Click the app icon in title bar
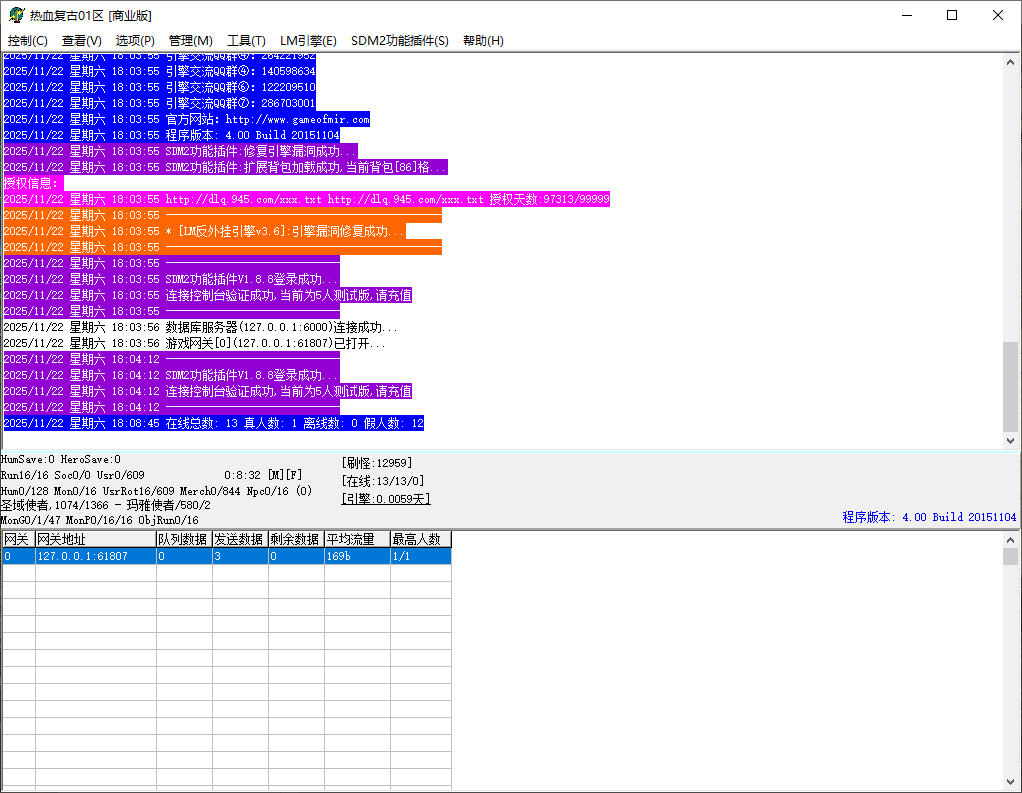 pyautogui.click(x=16, y=15)
